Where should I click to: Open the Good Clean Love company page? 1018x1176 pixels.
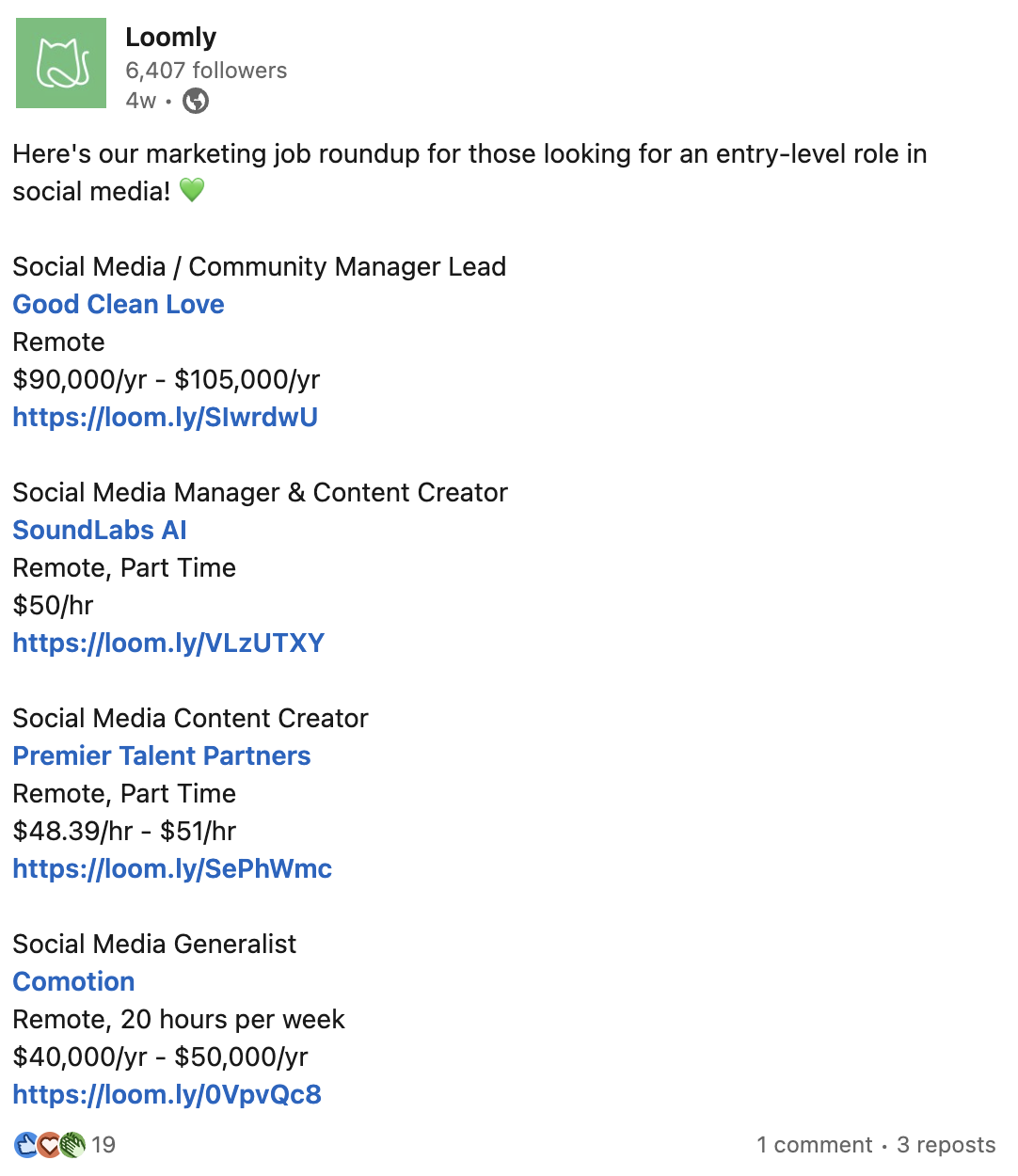119,304
